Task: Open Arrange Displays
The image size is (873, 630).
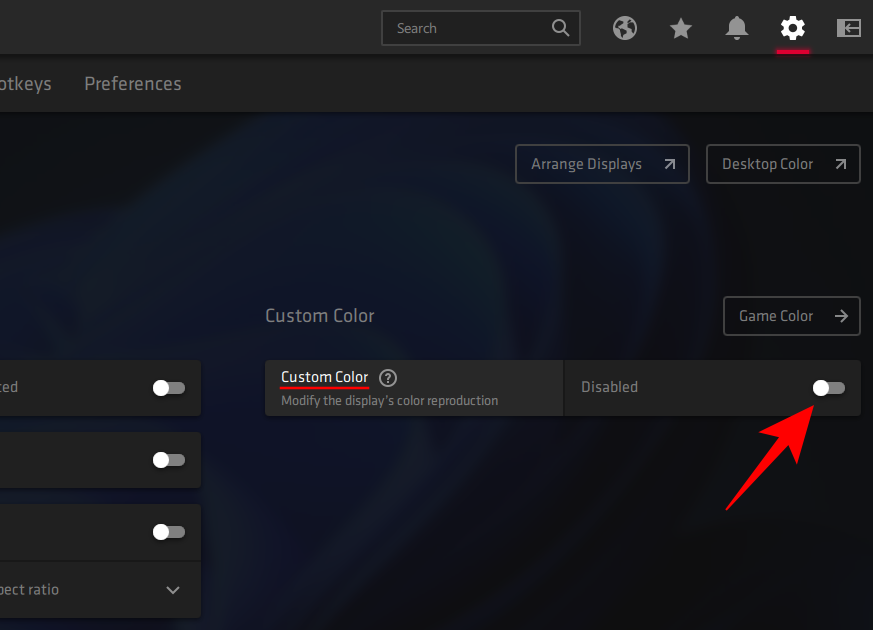Action: pyautogui.click(x=602, y=164)
